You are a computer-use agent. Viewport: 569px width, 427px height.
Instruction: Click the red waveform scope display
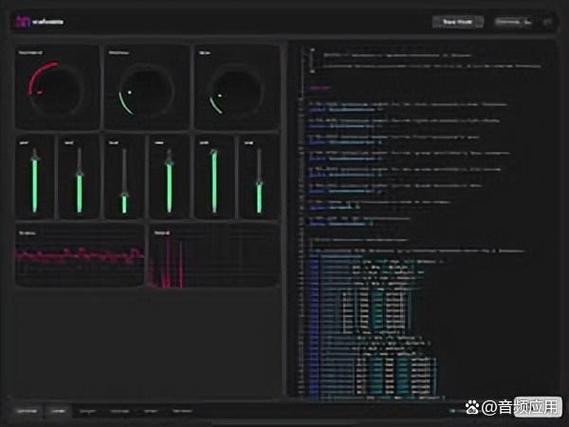(79, 255)
